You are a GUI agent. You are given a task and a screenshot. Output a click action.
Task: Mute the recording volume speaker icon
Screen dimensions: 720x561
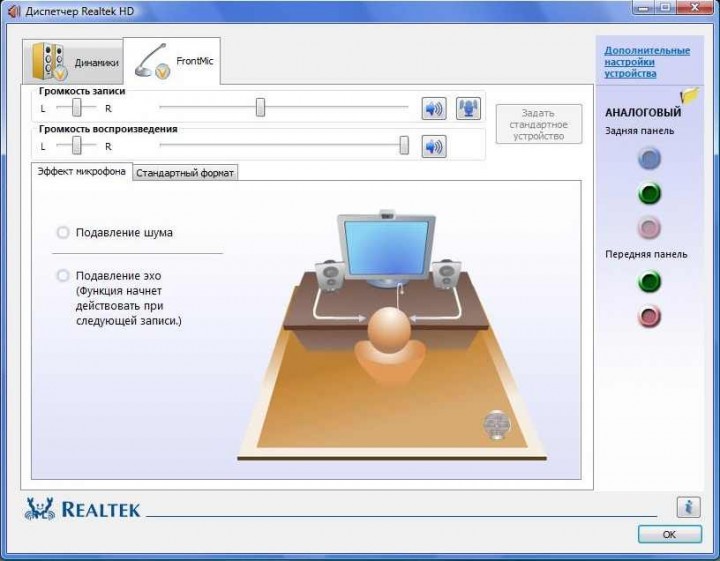tap(434, 109)
